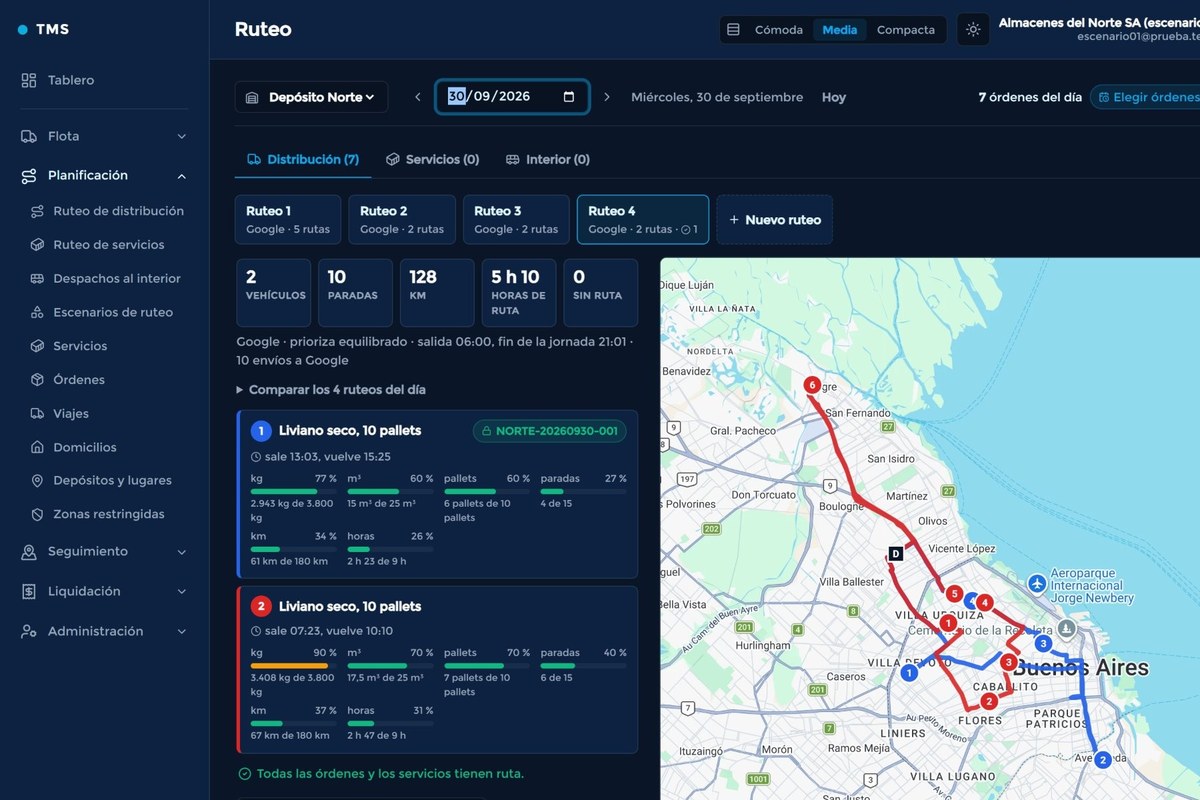
Task: Go to the next day arrow
Action: (606, 97)
